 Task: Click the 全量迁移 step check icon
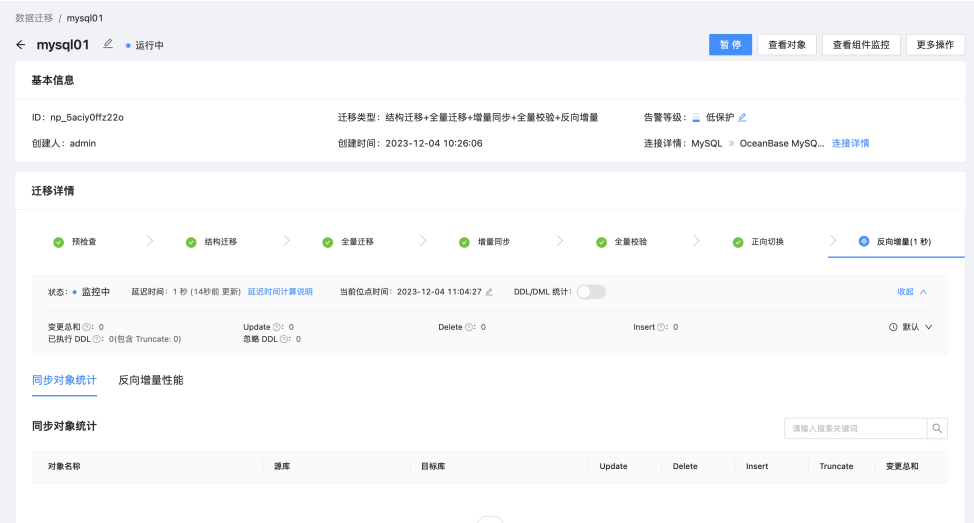(327, 242)
